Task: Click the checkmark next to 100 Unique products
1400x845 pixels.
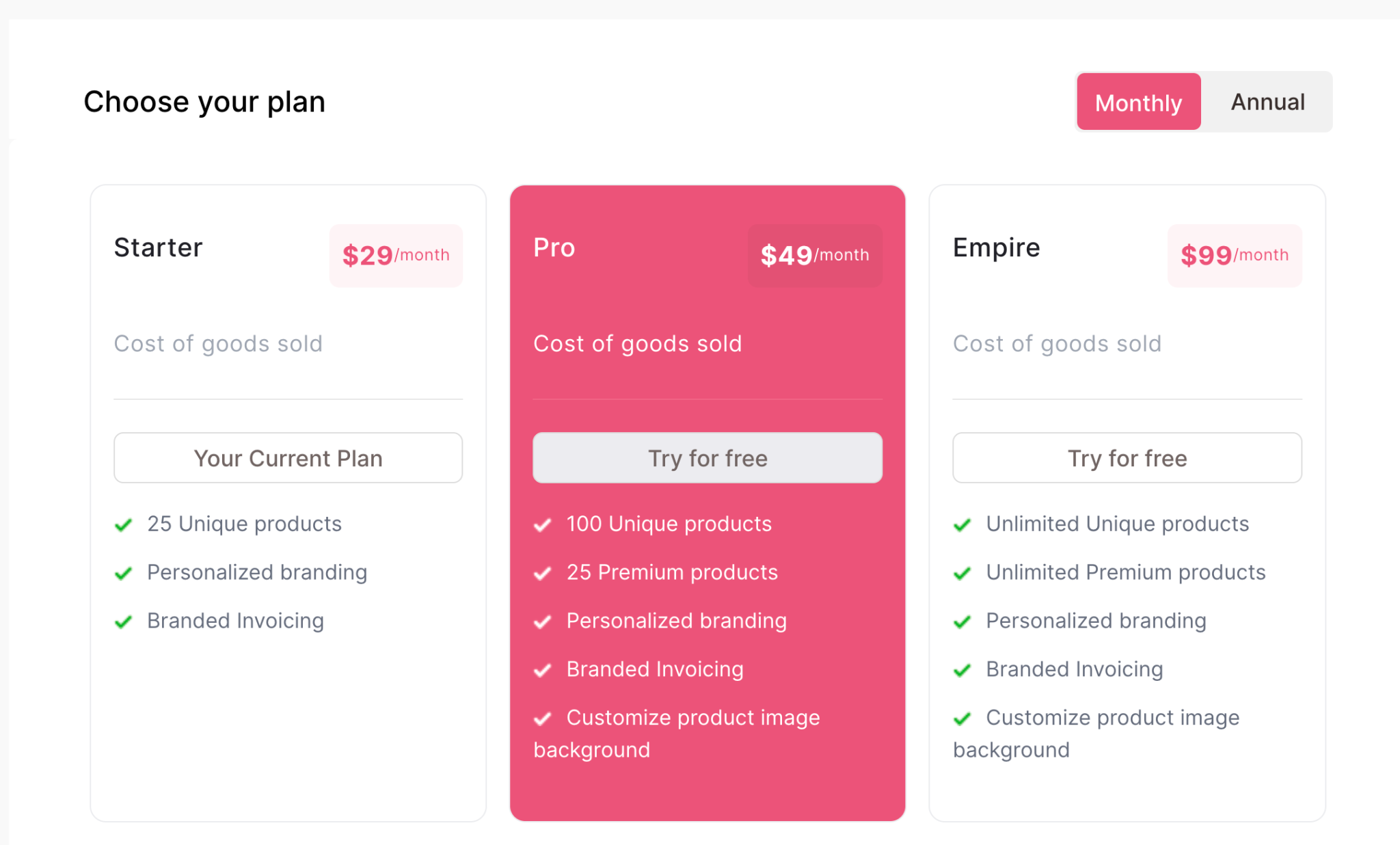Action: point(543,524)
